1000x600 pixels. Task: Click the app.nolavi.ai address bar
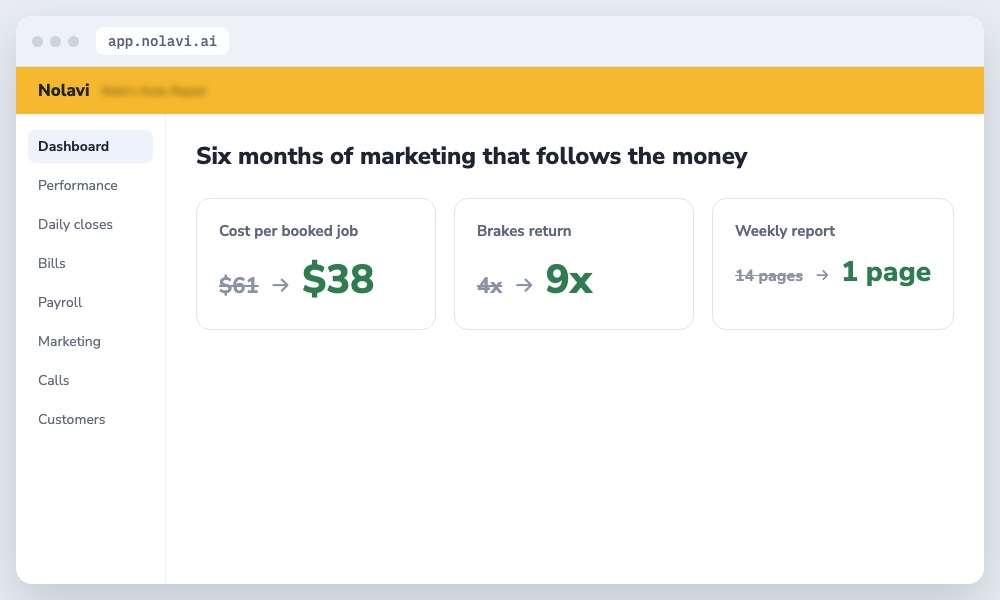click(163, 41)
